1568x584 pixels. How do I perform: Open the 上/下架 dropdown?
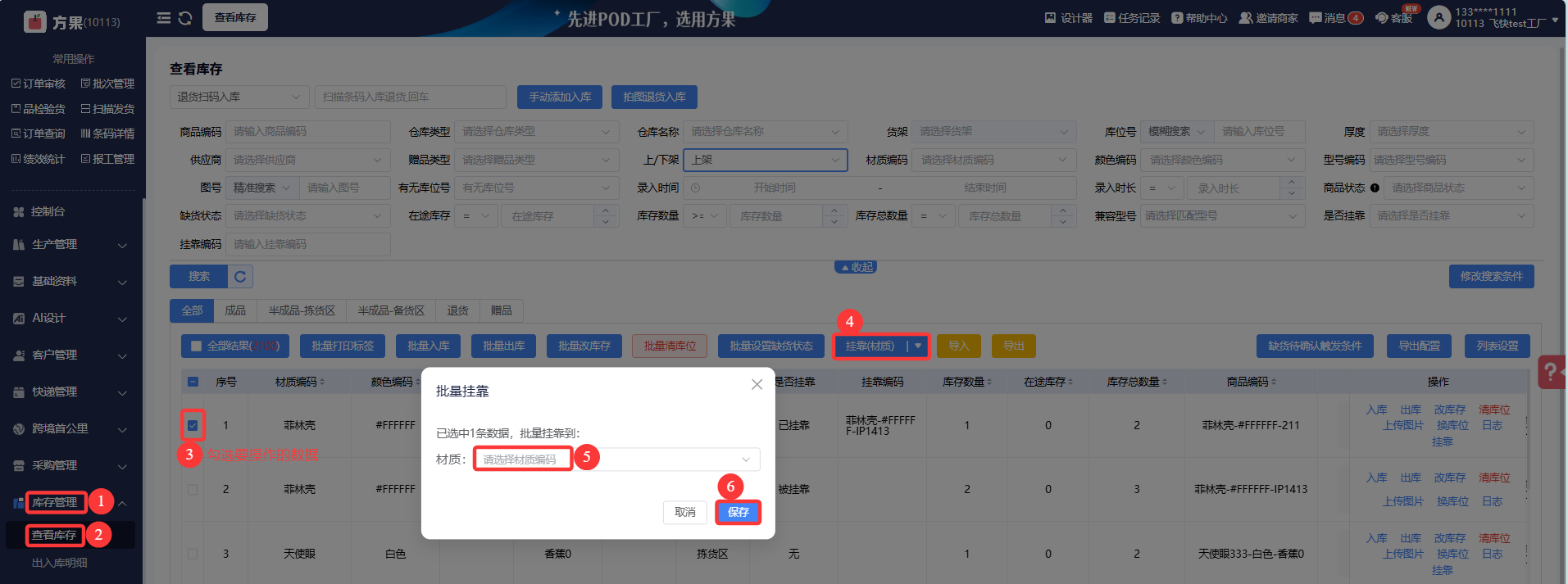point(766,160)
